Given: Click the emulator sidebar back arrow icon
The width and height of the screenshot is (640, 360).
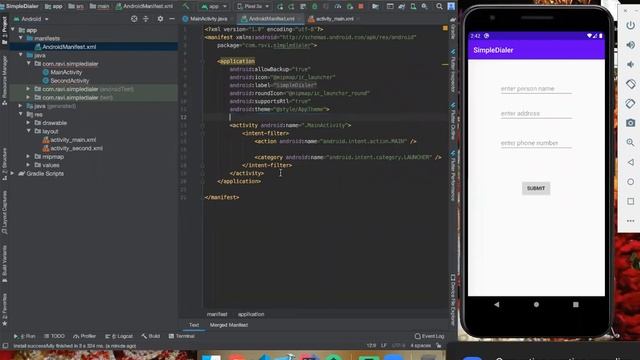Looking at the screenshot, I should point(631,162).
